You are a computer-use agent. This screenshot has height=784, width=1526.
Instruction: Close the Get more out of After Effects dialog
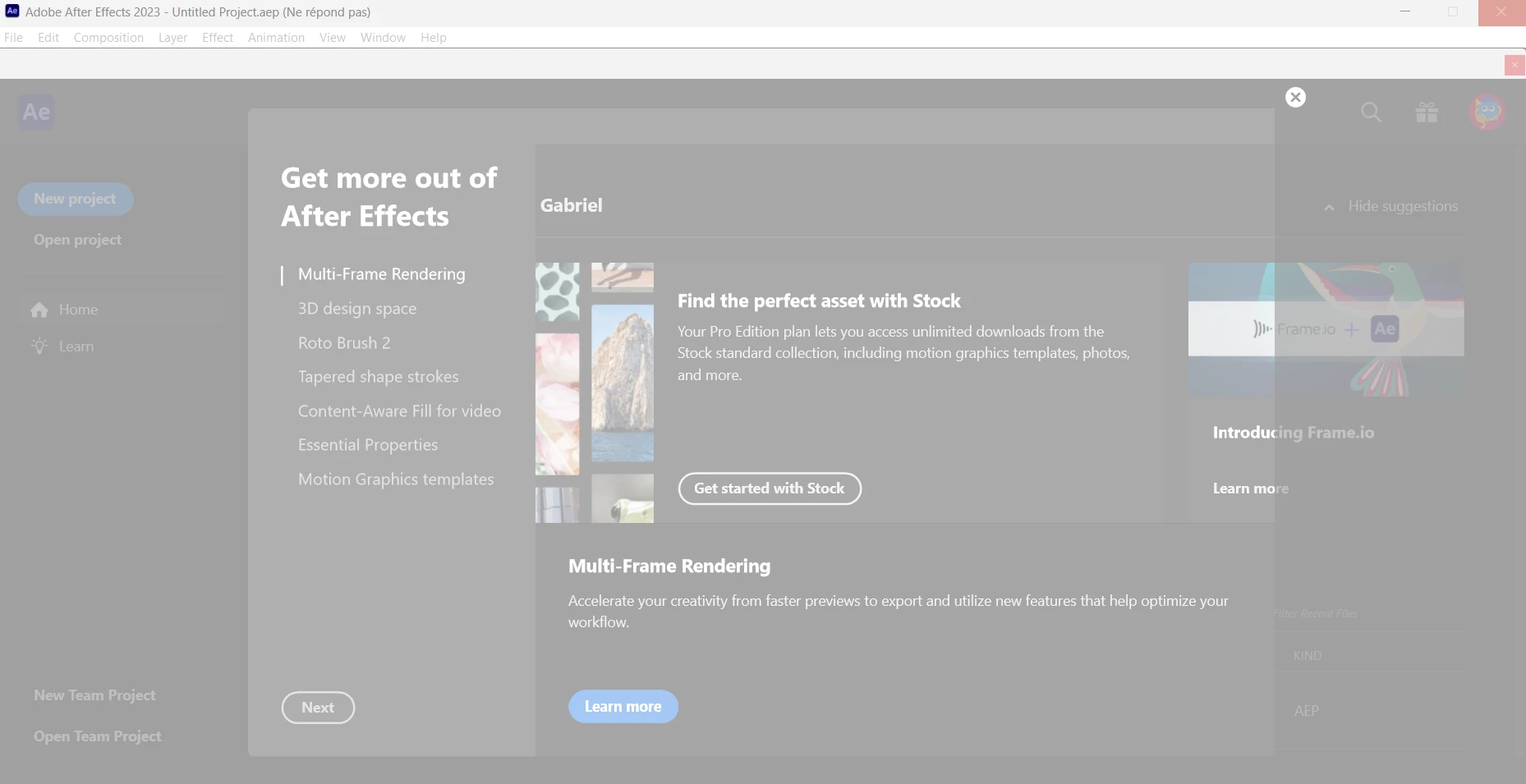coord(1295,97)
